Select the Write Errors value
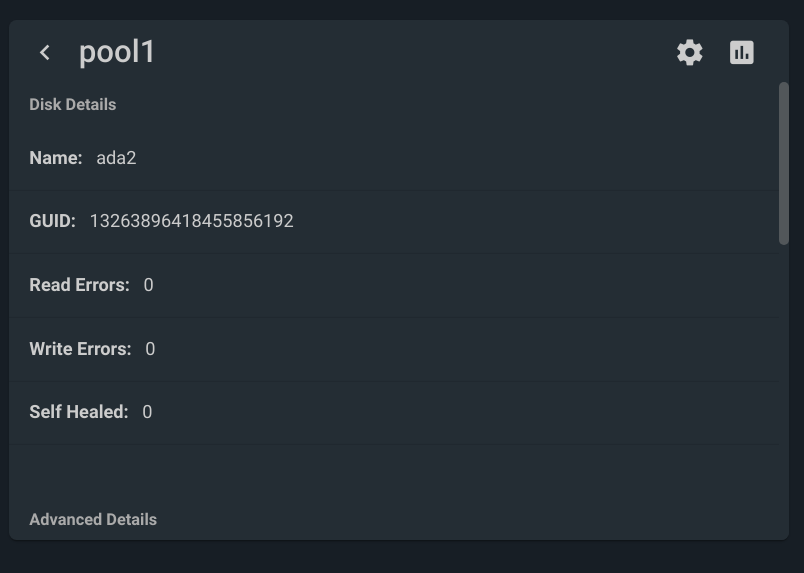The image size is (804, 573). tap(150, 349)
